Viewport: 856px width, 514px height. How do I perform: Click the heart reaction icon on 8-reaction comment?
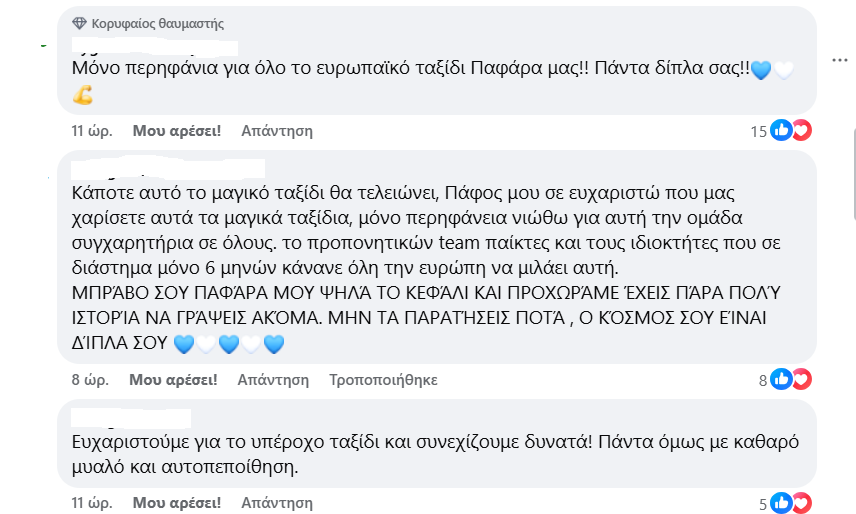(802, 379)
